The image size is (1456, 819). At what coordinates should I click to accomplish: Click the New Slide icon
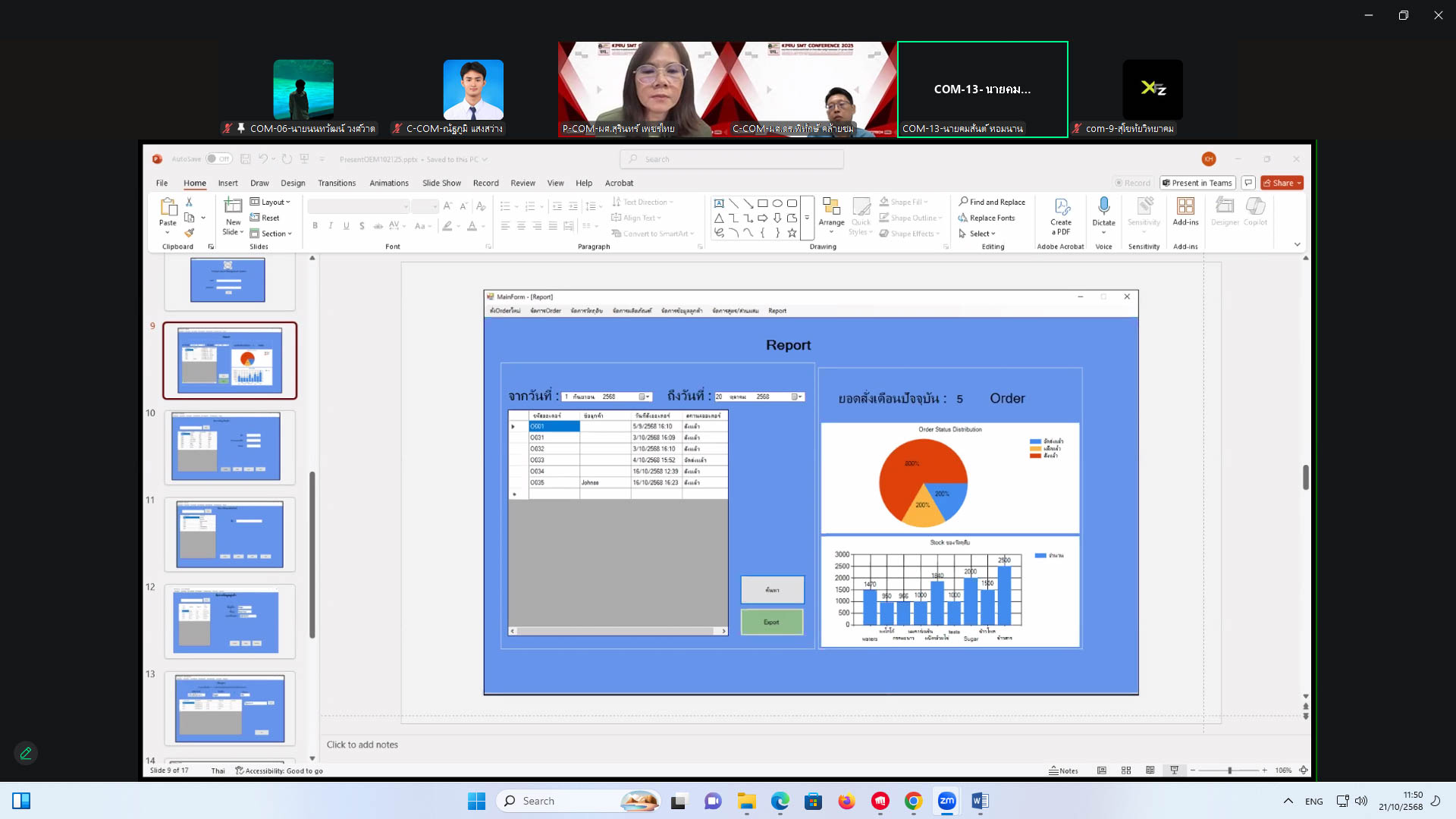pyautogui.click(x=233, y=206)
